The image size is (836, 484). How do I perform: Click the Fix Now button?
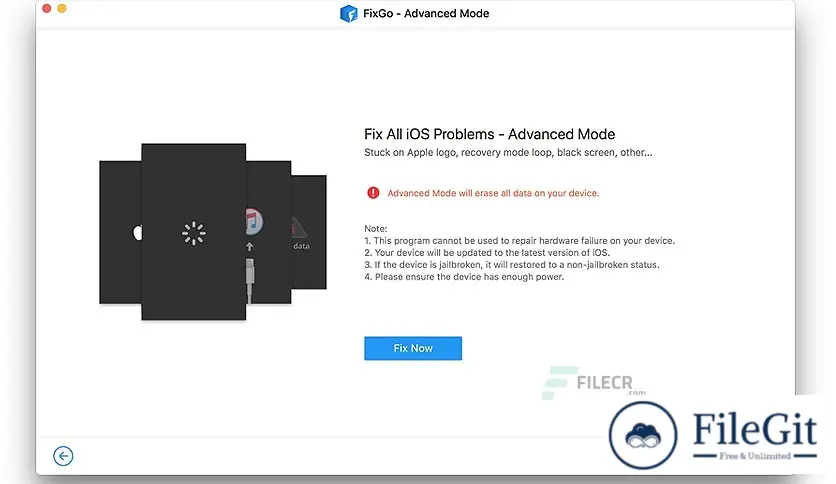click(413, 348)
